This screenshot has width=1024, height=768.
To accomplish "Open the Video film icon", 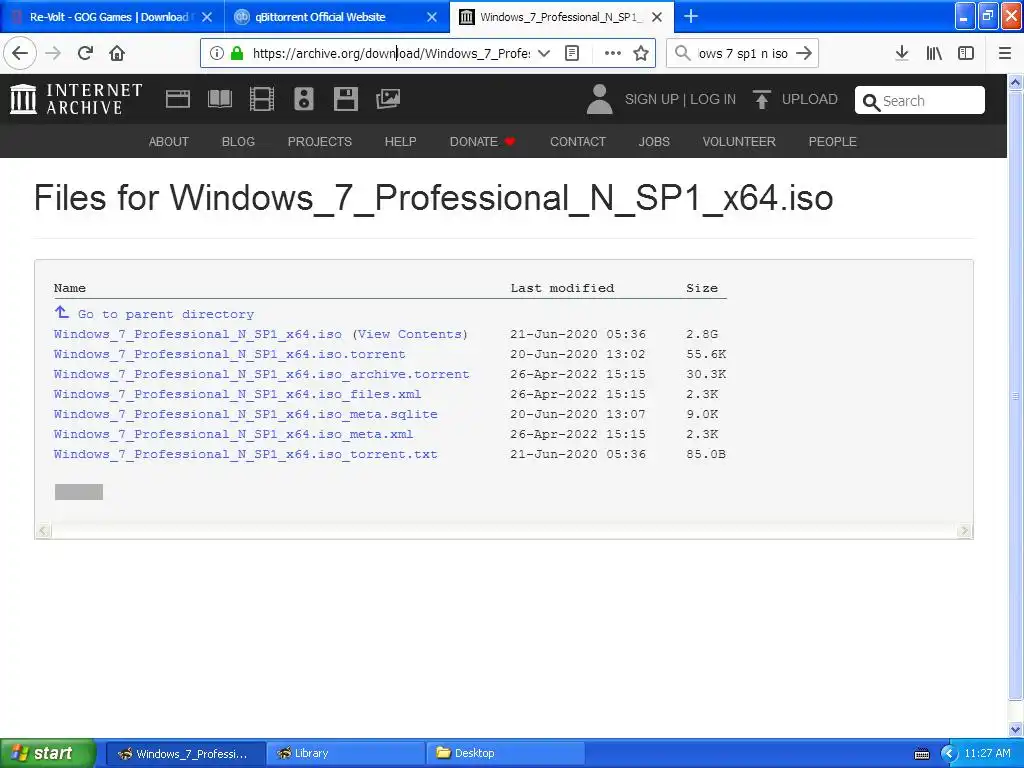I will (x=262, y=99).
